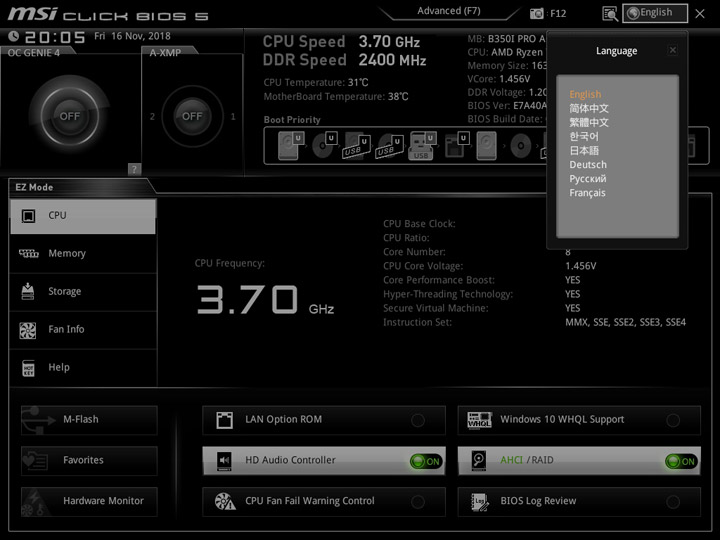Toggle the OC GENIE 4 knob
The image size is (720, 540).
[69, 116]
